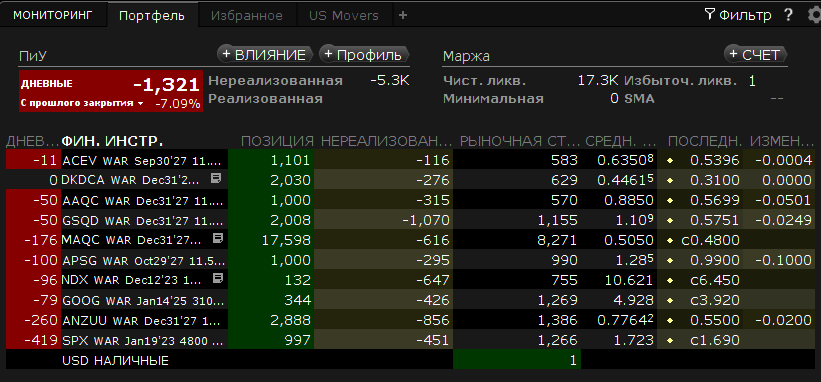This screenshot has height=382, width=821.
Task: Click yellow diamond marker in SPX row
Action: (670, 340)
